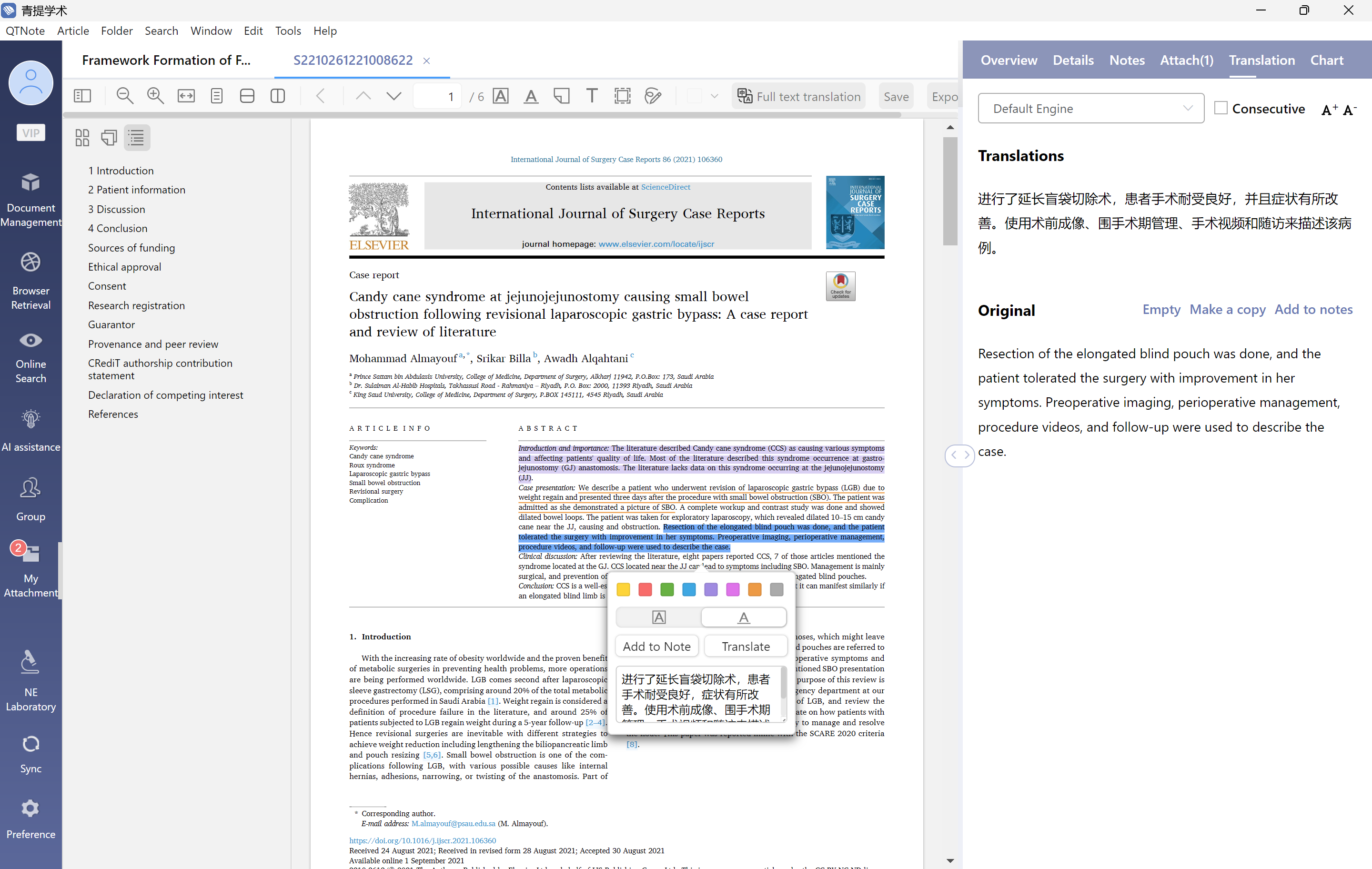
Task: Click the Save button
Action: click(x=896, y=96)
